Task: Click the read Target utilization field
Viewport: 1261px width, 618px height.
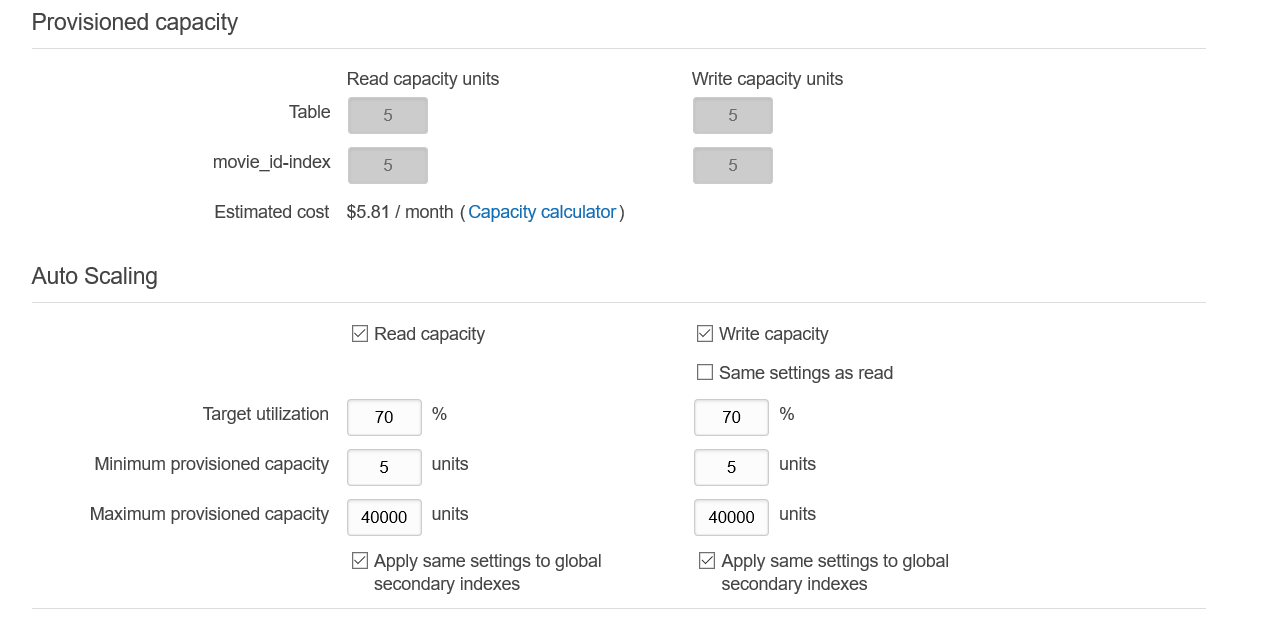Action: pos(384,417)
